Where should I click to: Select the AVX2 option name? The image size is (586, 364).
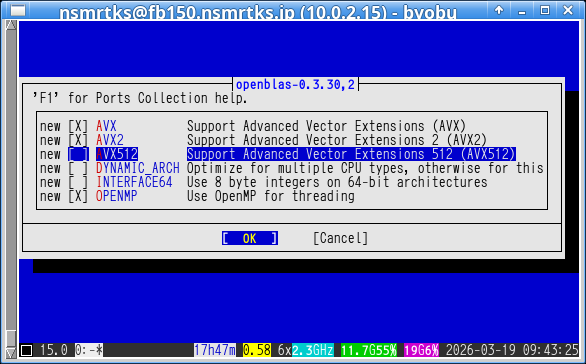(110, 140)
